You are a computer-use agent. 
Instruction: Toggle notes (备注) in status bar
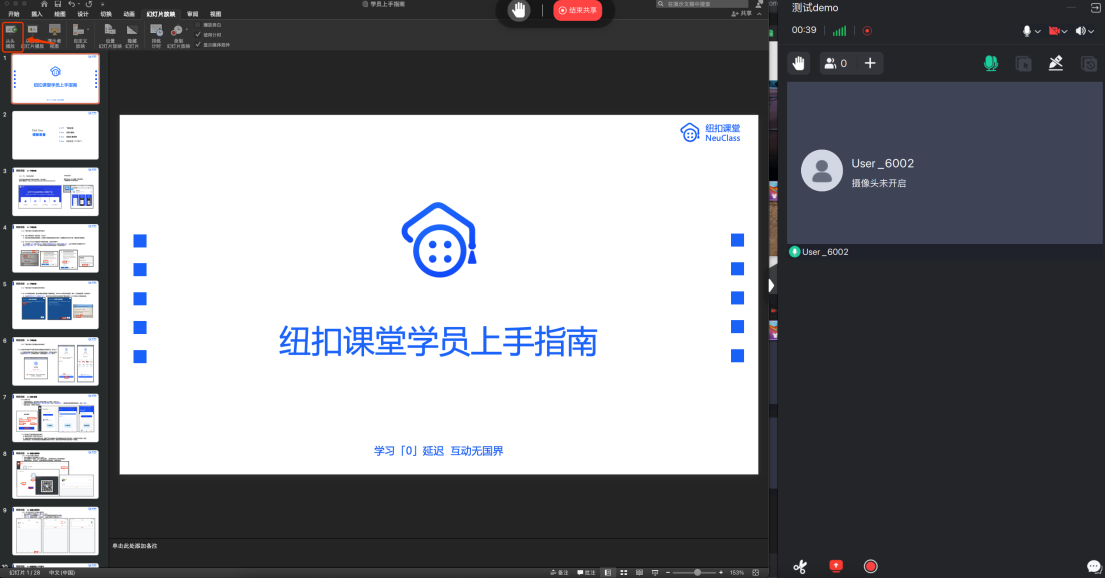[x=559, y=573]
